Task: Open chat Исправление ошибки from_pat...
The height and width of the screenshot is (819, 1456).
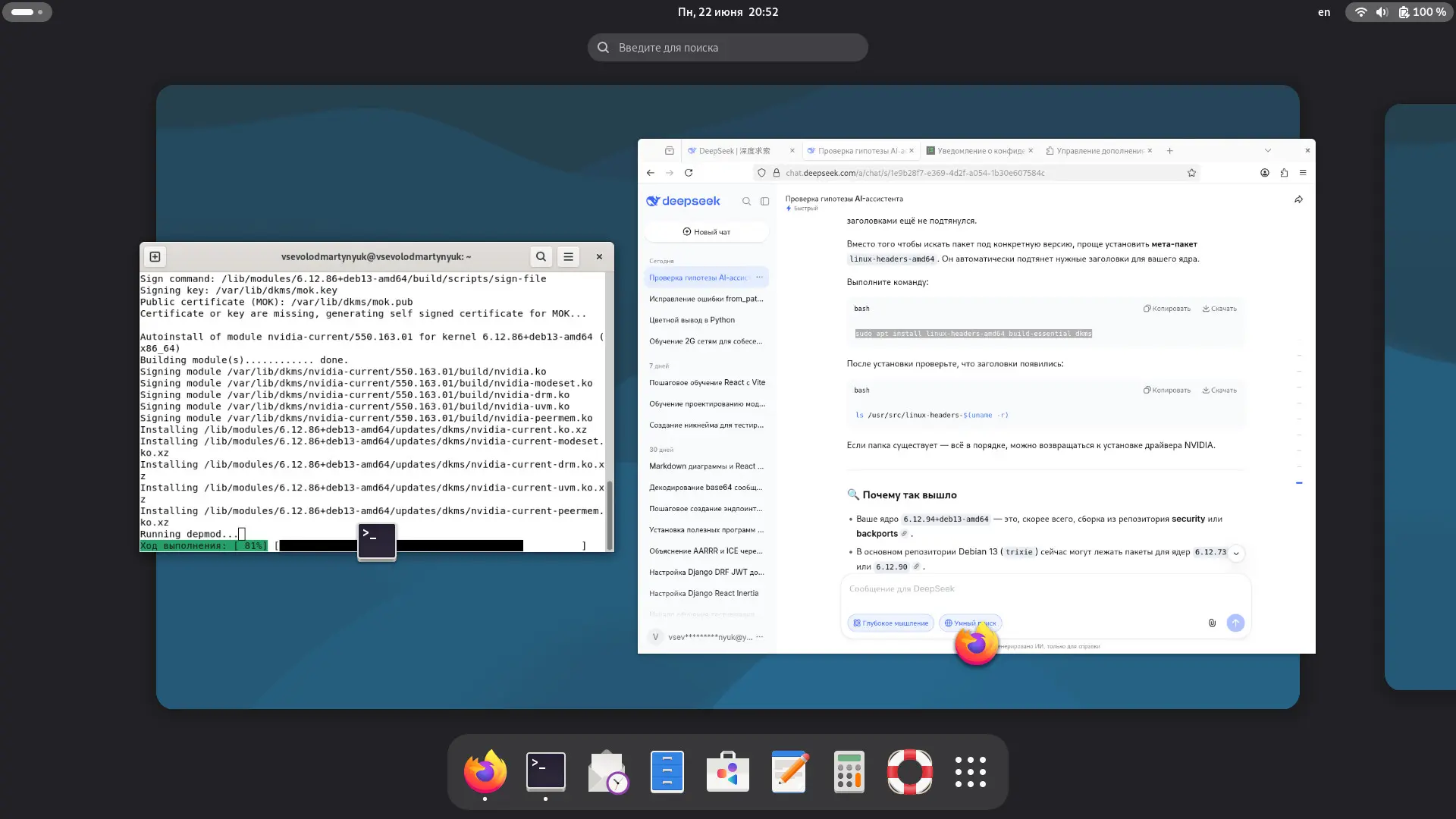Action: (706, 299)
